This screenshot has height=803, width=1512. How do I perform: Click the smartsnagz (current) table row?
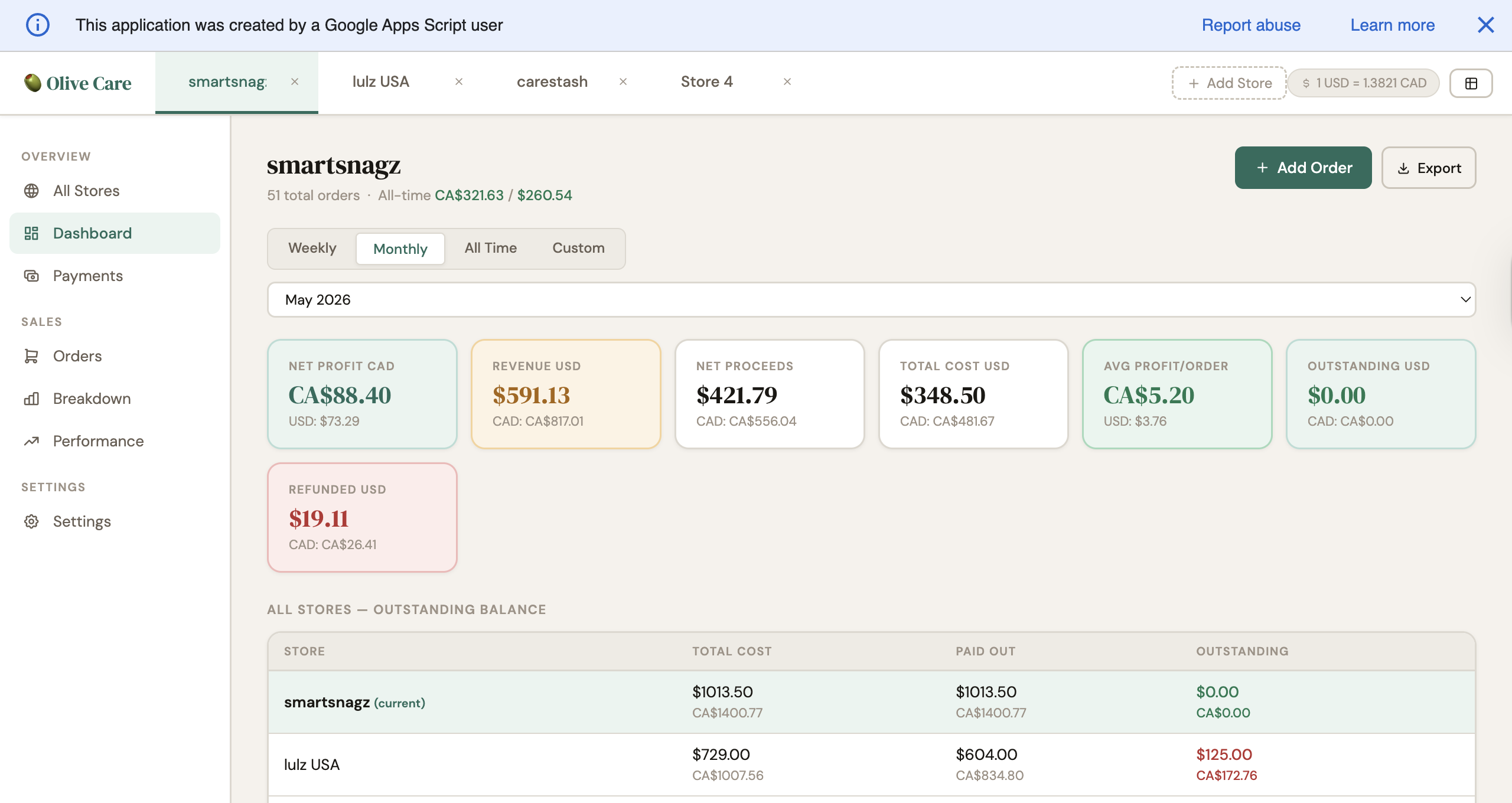coord(871,702)
